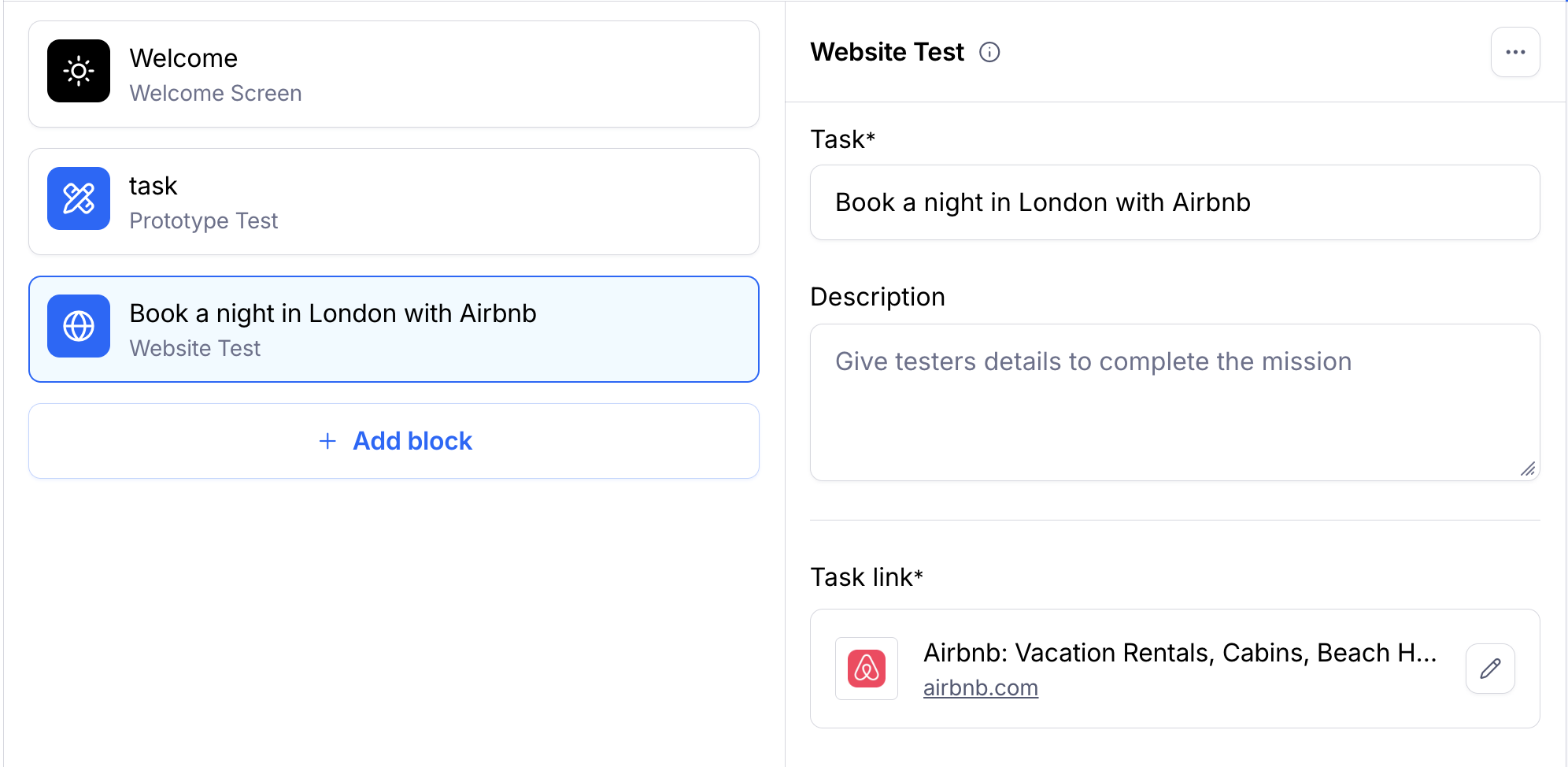
Task: Click the Welcome Screen subtitle text
Action: 216,93
